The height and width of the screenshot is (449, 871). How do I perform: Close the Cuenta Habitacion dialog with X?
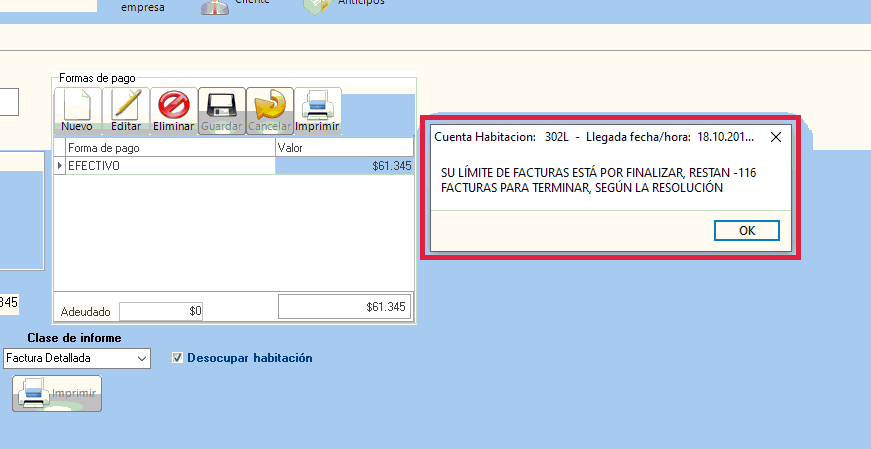776,135
